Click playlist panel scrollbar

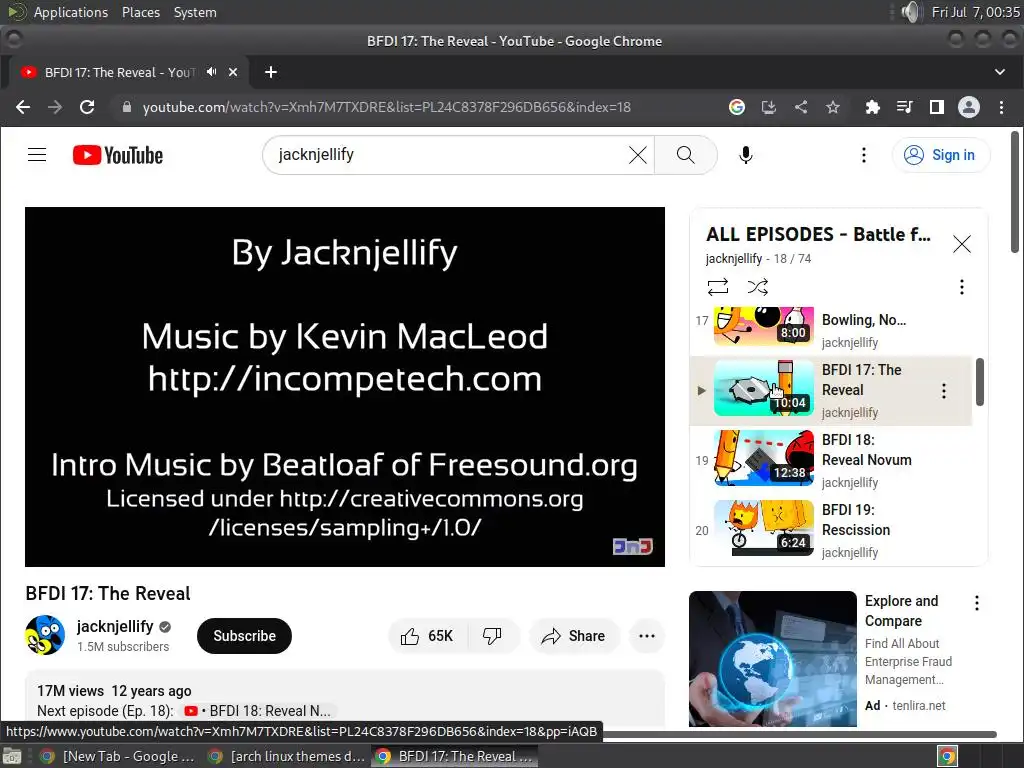[980, 382]
